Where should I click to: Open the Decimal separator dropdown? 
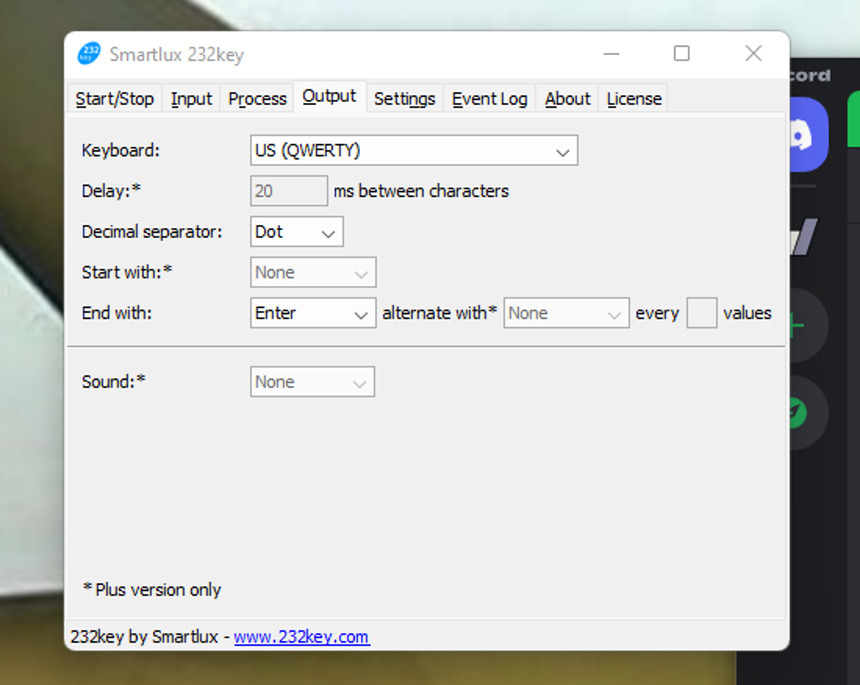click(x=297, y=231)
